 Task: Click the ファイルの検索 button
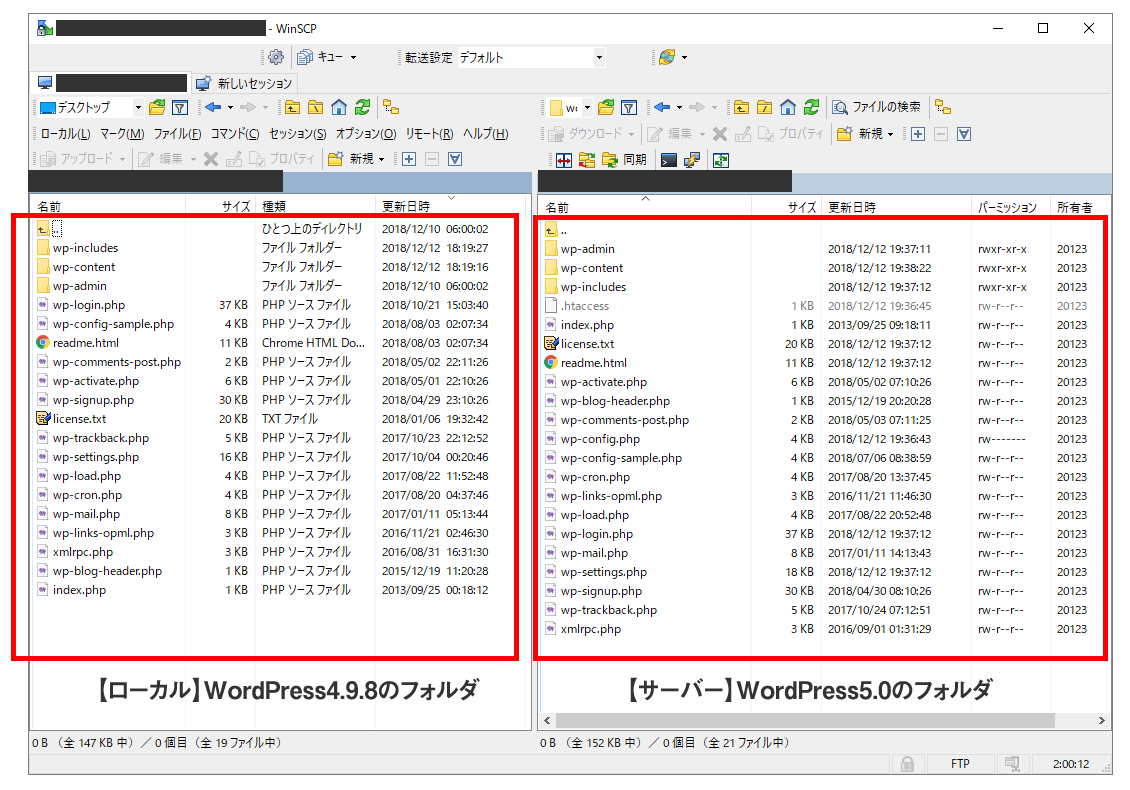point(876,108)
